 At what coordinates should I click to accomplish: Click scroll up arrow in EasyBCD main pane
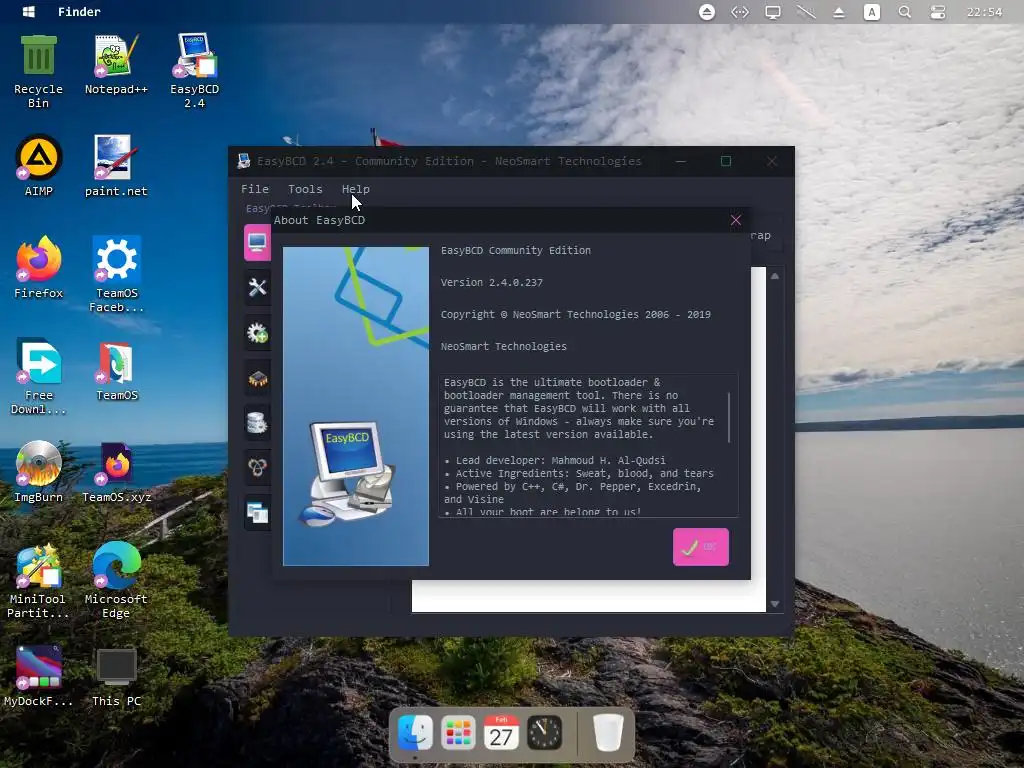click(x=775, y=276)
